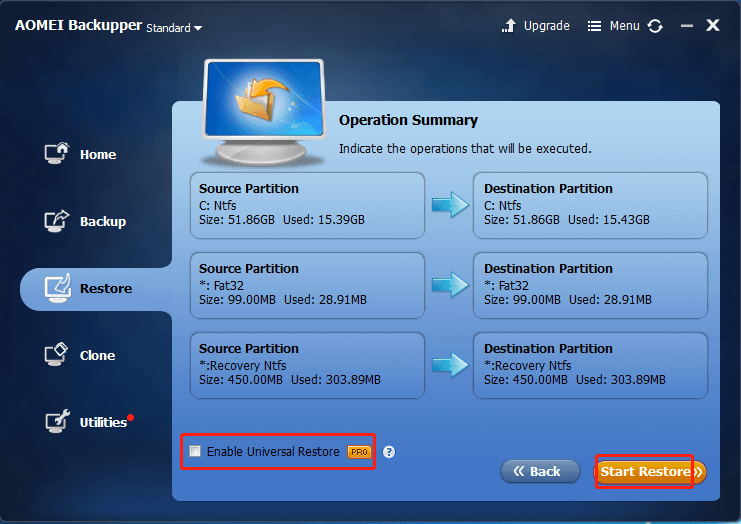Click 'Used: 15.39GB' value text
Viewport: 741px width, 524px height.
point(324,220)
